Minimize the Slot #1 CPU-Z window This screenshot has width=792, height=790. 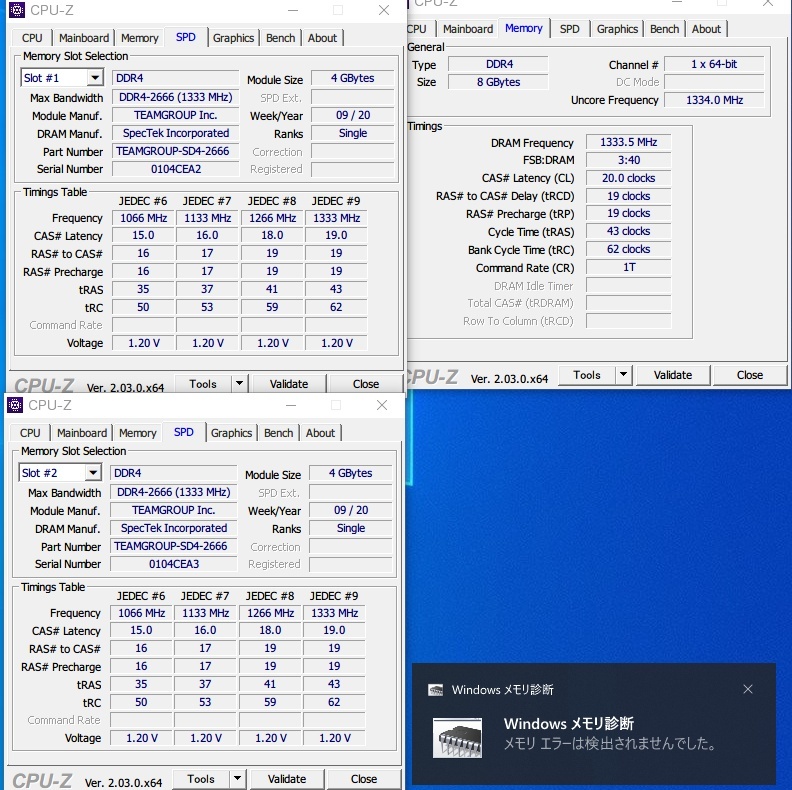[x=293, y=10]
